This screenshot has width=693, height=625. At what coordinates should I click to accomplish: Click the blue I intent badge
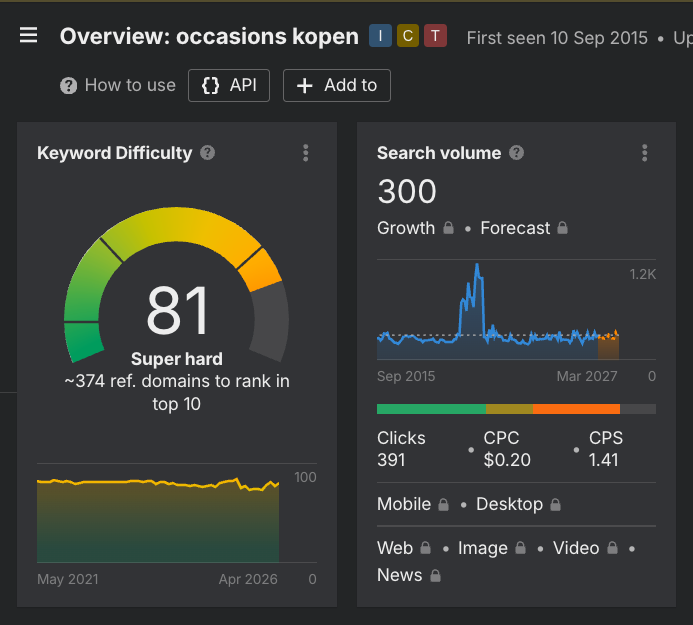pos(380,36)
